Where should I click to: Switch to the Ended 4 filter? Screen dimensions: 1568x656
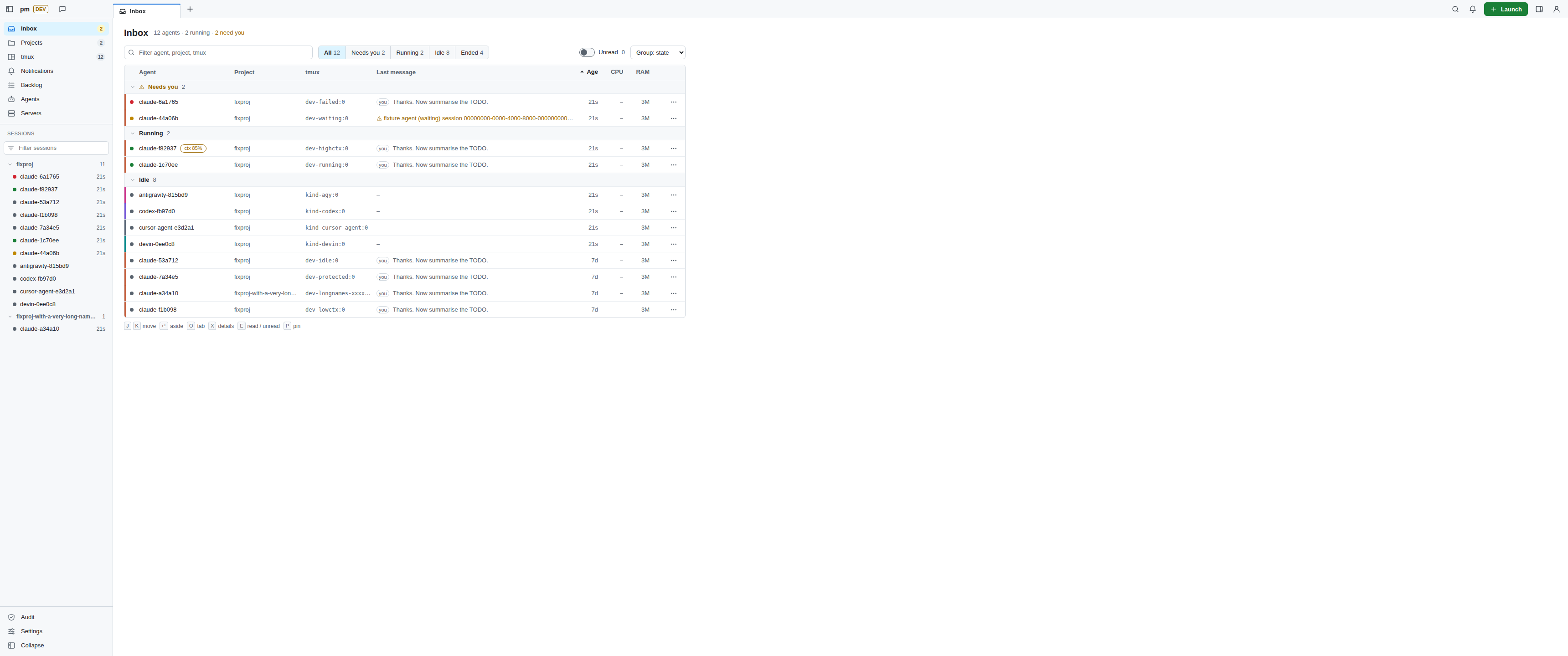[x=472, y=52]
